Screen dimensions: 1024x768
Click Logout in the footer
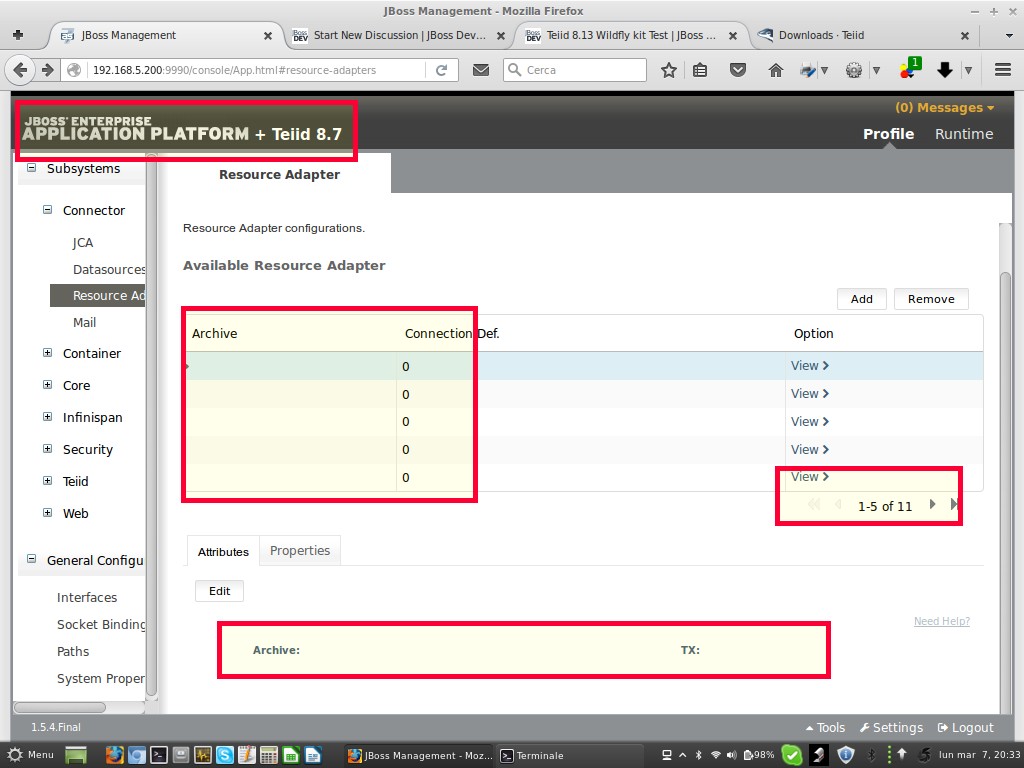point(966,728)
